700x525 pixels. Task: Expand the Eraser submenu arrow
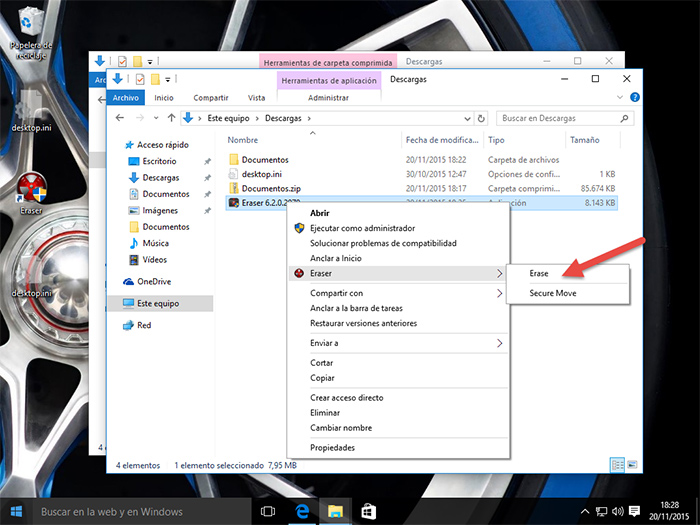coord(499,273)
